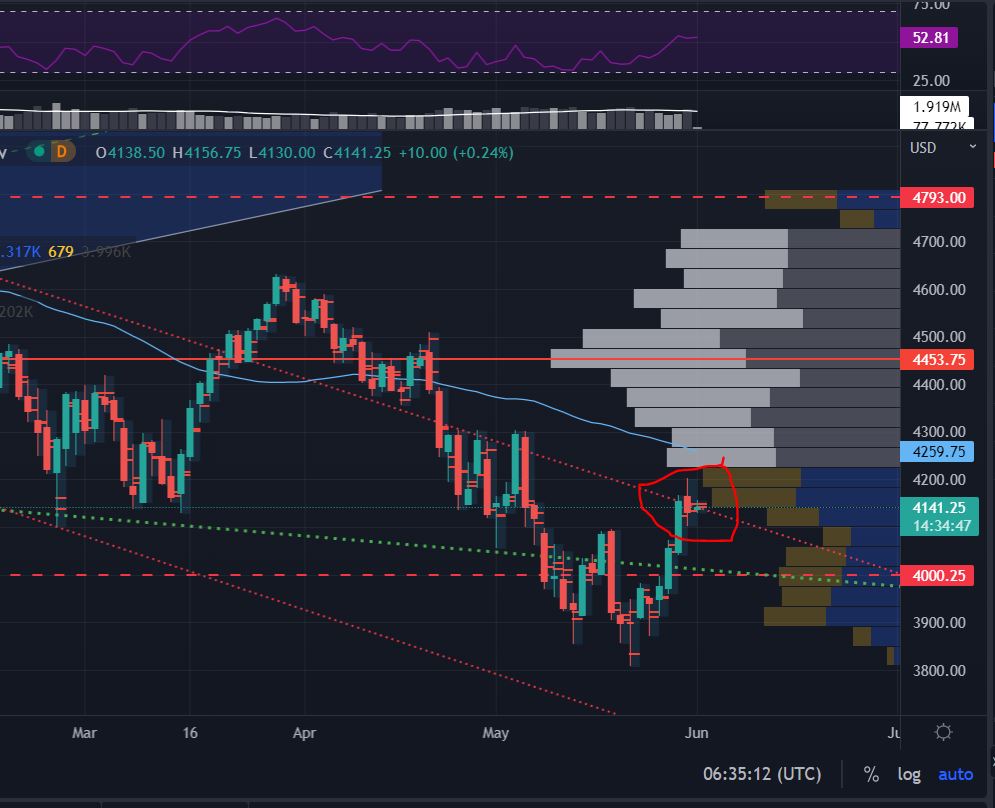Click the 4500.00 price axis label
This screenshot has width=995, height=808.
(x=939, y=336)
